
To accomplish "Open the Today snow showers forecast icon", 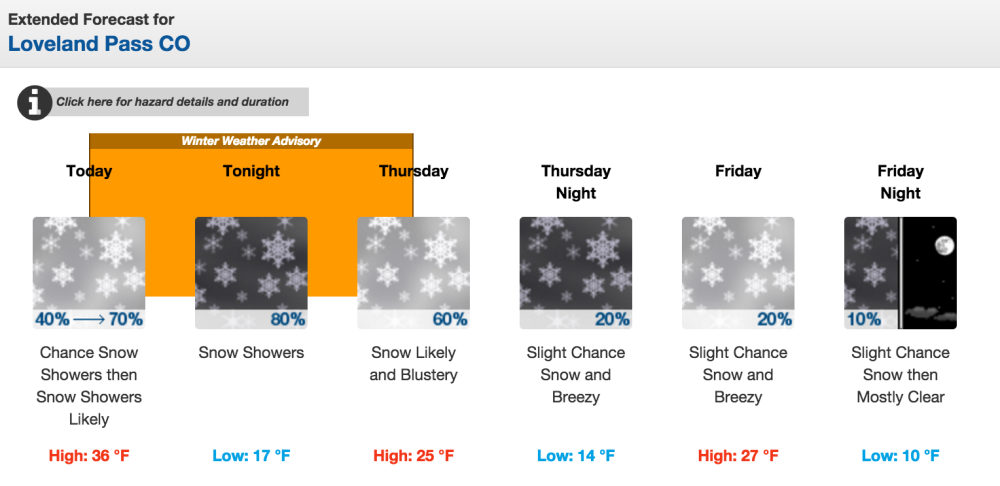I will pos(89,273).
